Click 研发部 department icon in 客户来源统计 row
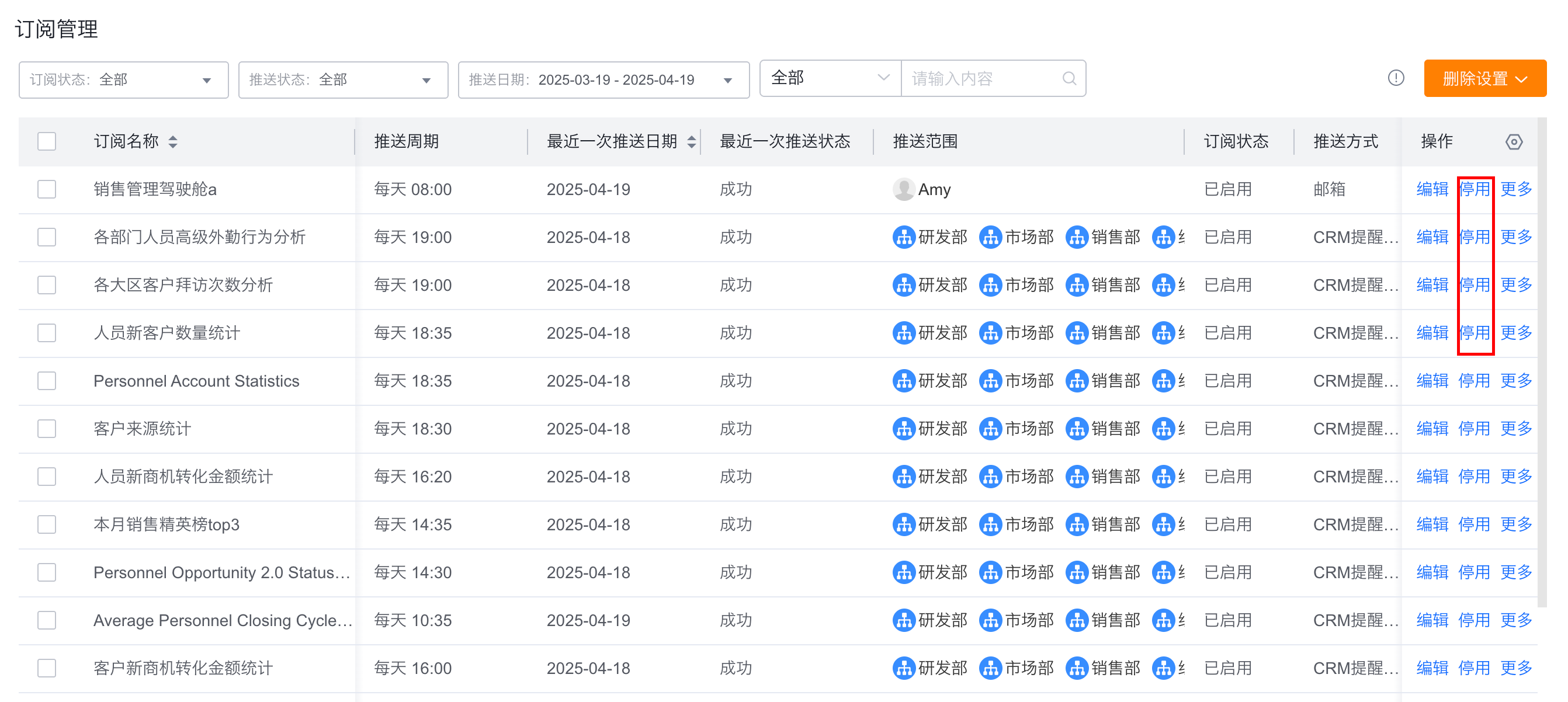Image resolution: width=1568 pixels, height=702 pixels. coord(903,429)
